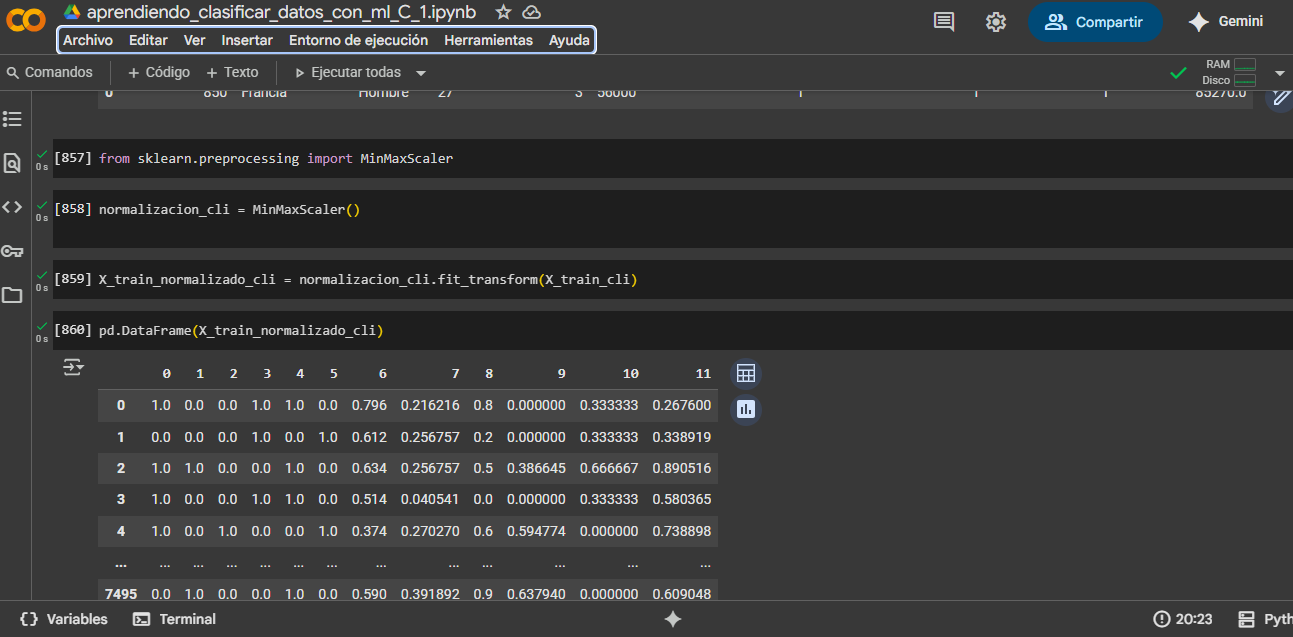The image size is (1293, 637).
Task: Open code snippets sidebar icon
Action: (12, 207)
